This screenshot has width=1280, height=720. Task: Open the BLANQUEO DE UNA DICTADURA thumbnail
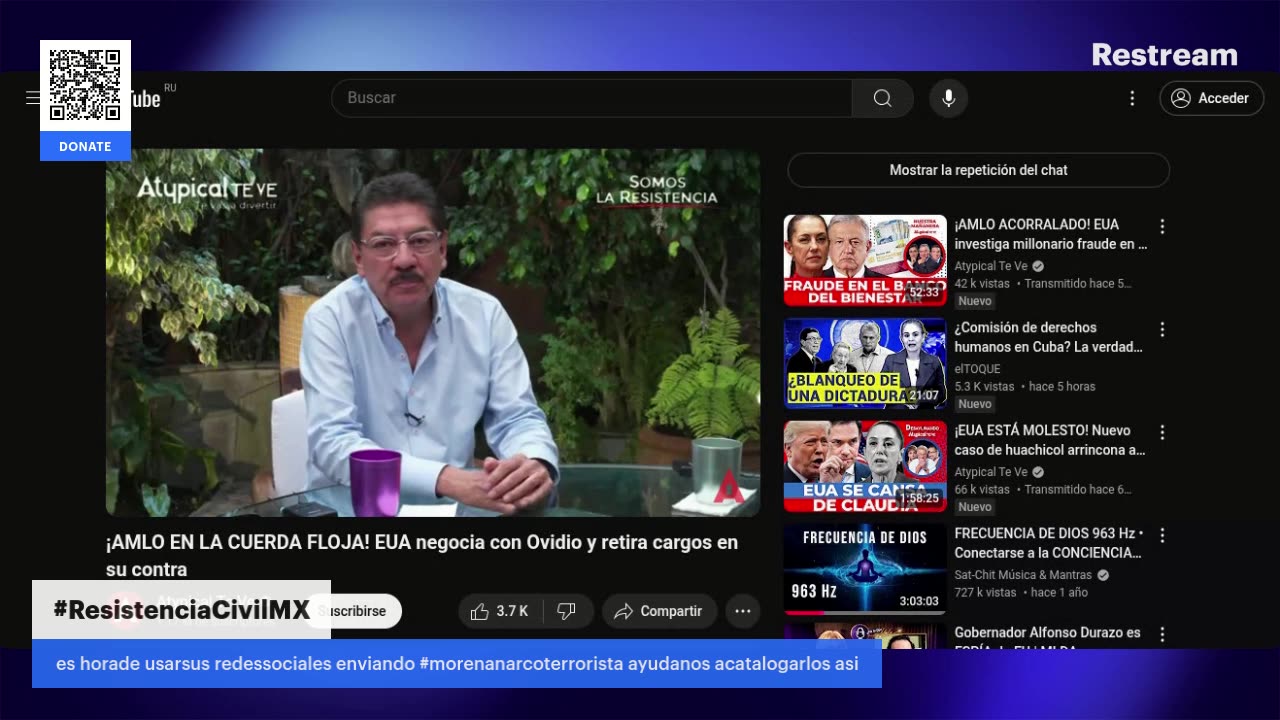[865, 363]
